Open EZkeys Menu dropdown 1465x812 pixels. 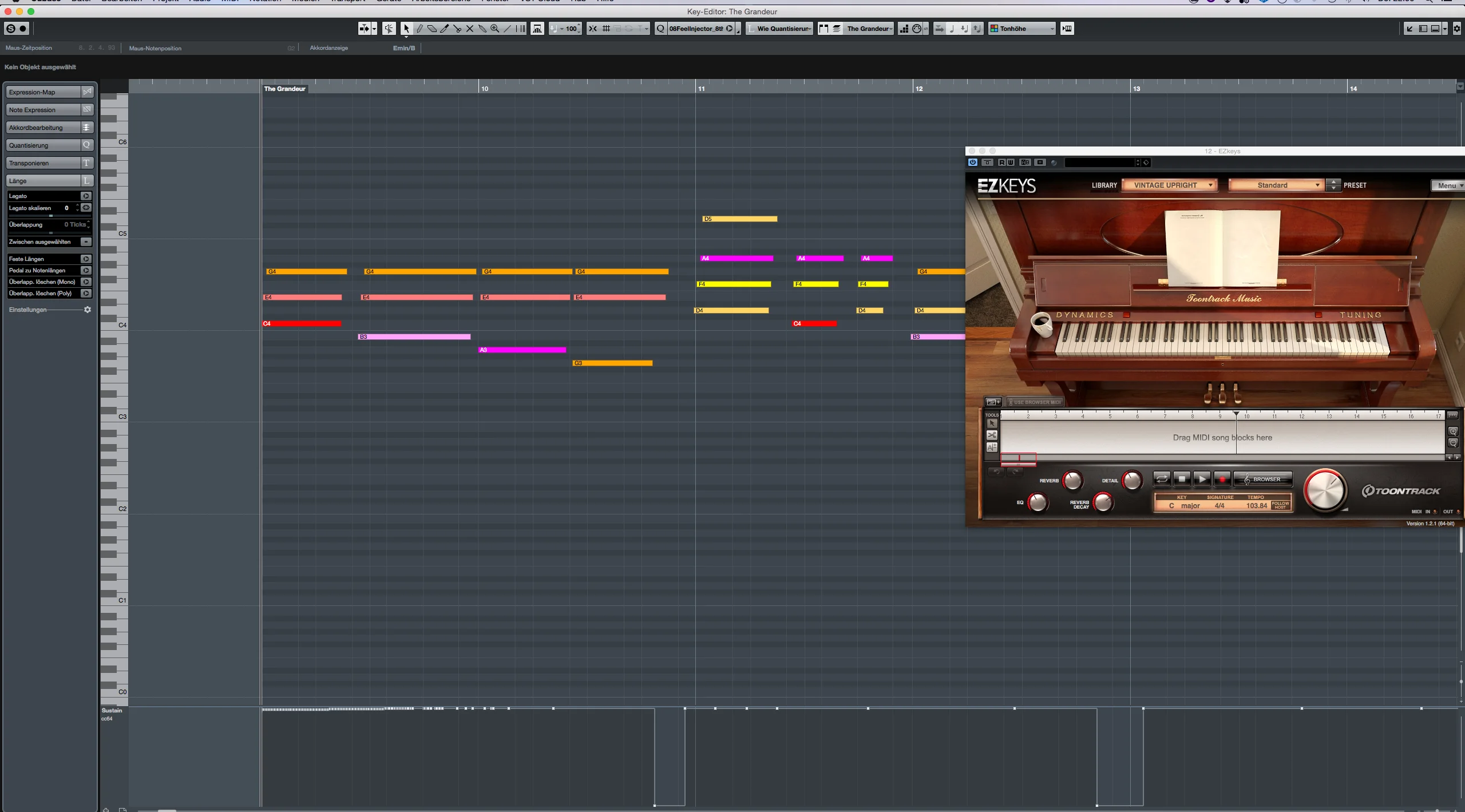pos(1448,185)
